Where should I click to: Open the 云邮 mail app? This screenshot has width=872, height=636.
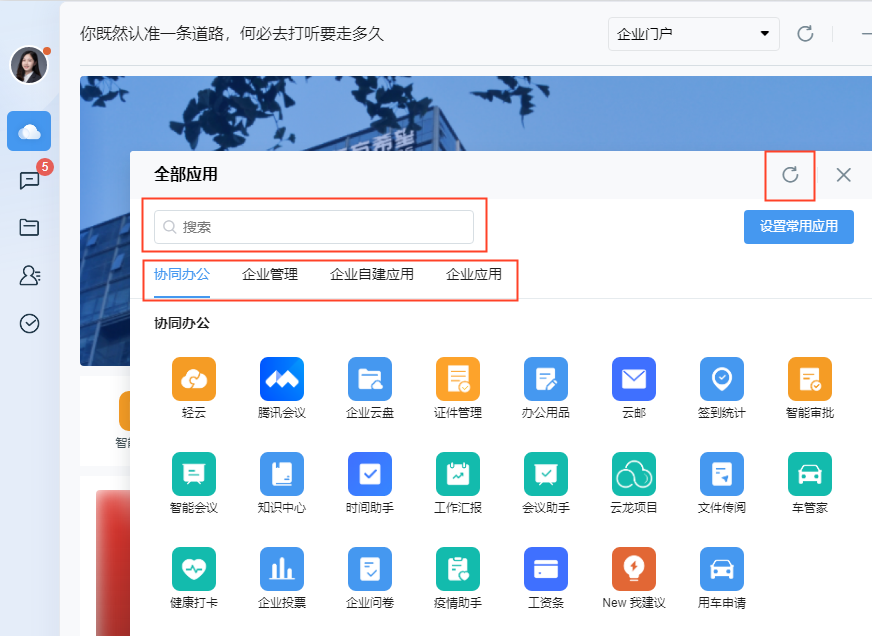click(634, 379)
